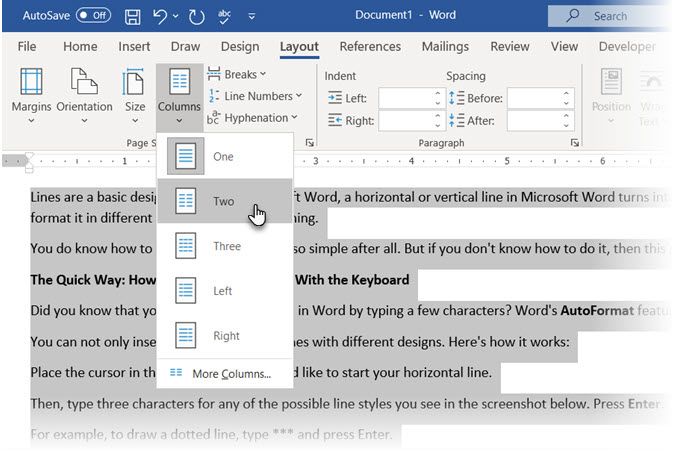Open the Margins tool
This screenshot has width=675, height=453.
pyautogui.click(x=31, y=95)
